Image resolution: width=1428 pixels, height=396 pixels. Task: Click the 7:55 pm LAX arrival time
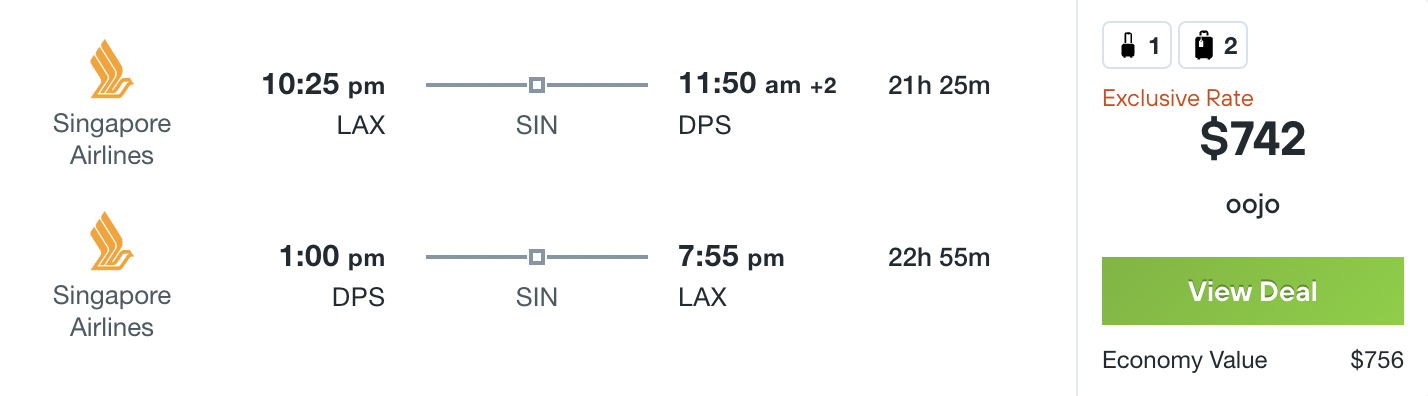tap(731, 257)
